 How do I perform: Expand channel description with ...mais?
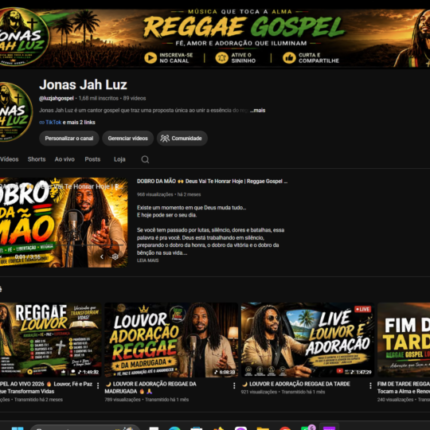(258, 110)
